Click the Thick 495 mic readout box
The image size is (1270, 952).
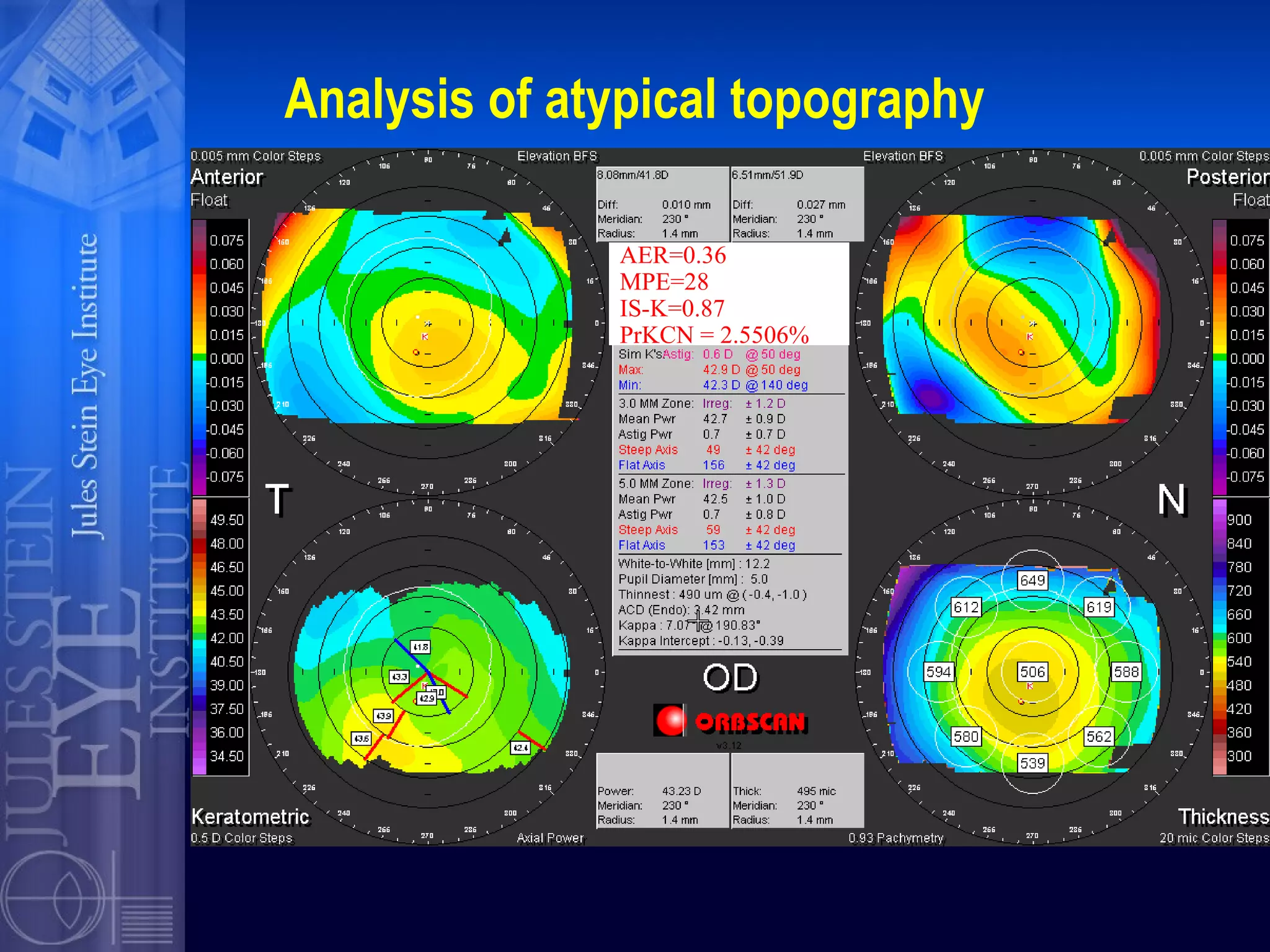pos(797,790)
